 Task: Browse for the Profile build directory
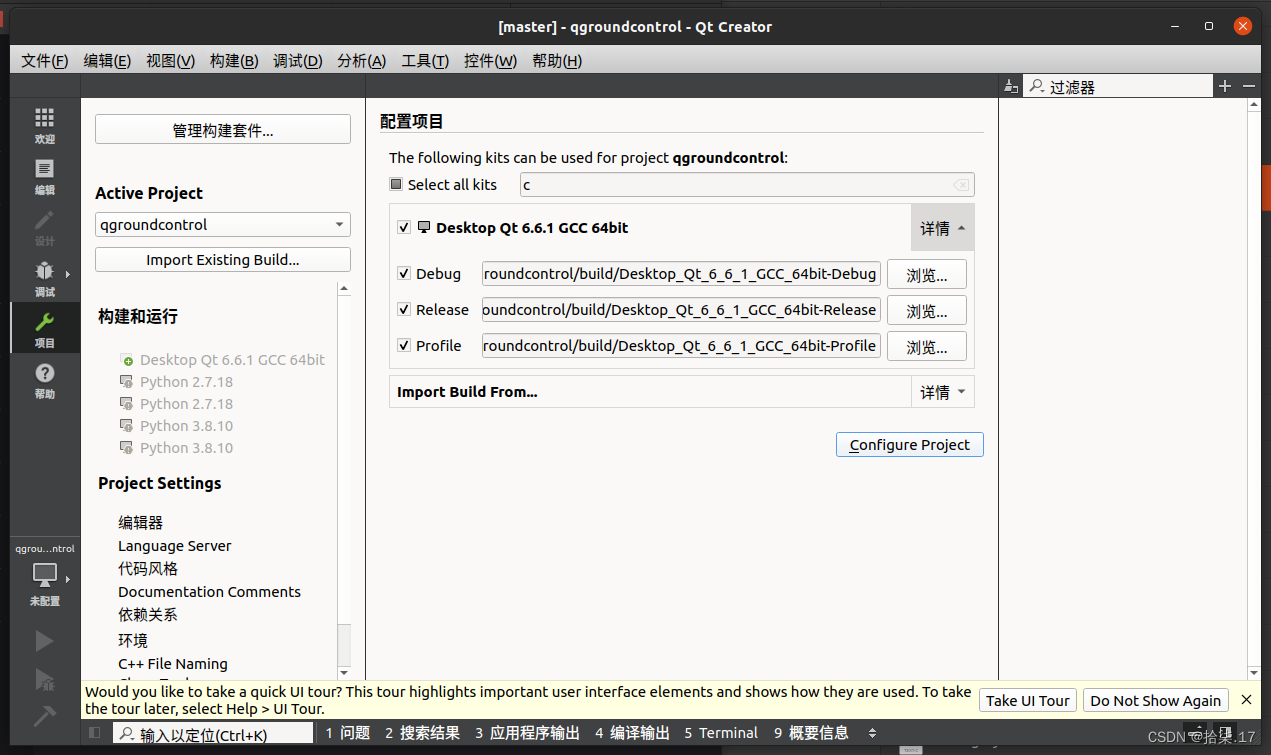[x=927, y=346]
